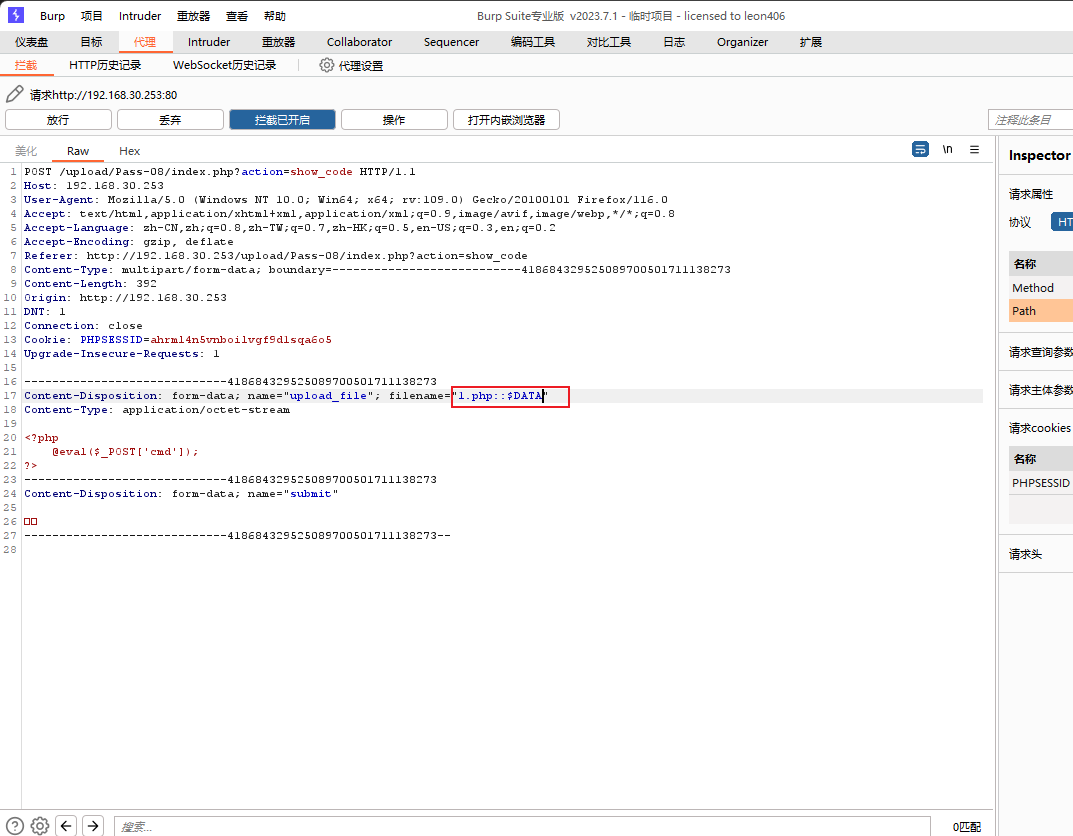Open the Sequencer tab

coord(451,42)
